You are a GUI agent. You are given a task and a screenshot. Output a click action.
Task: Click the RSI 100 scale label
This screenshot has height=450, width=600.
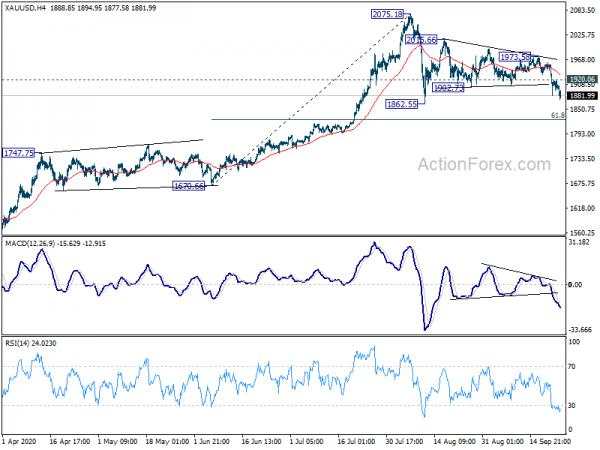pos(574,342)
